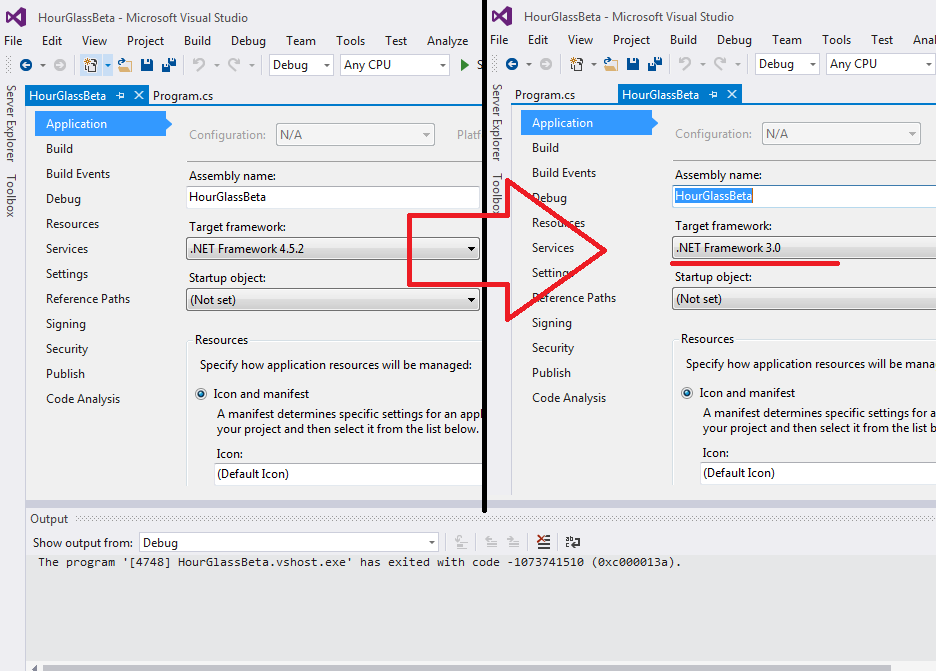
Task: Open Server Explorer side tab in left window
Action: (x=11, y=123)
